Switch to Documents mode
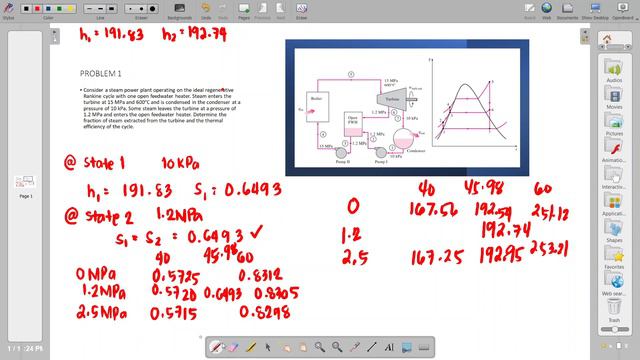 [x=567, y=11]
